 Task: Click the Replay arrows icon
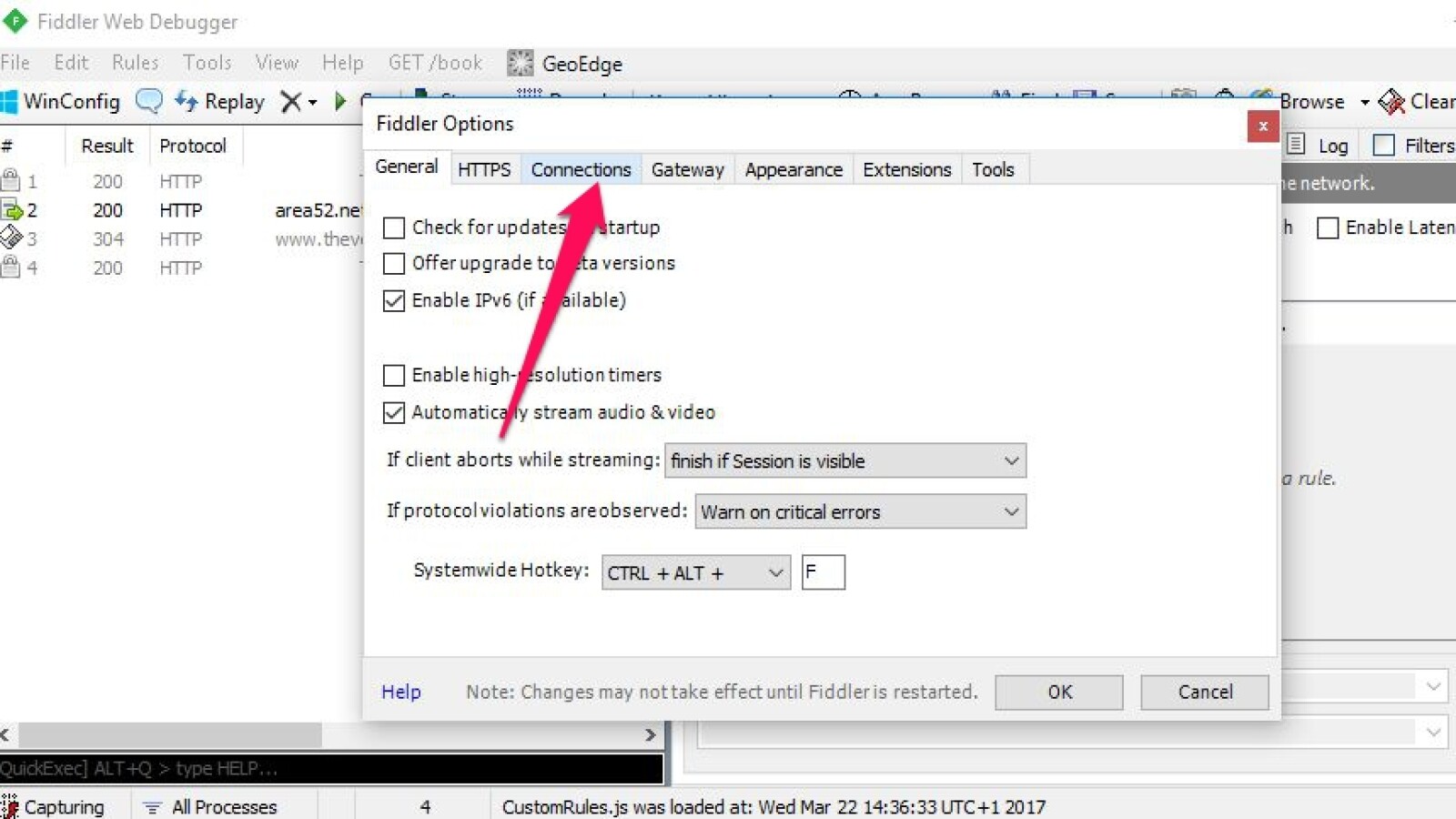tap(186, 101)
